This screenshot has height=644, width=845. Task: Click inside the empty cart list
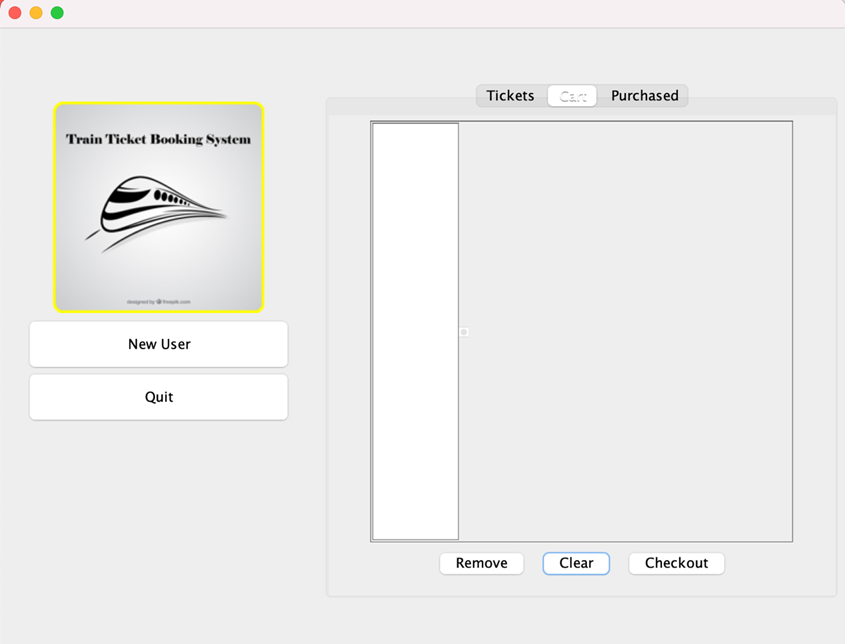(414, 330)
